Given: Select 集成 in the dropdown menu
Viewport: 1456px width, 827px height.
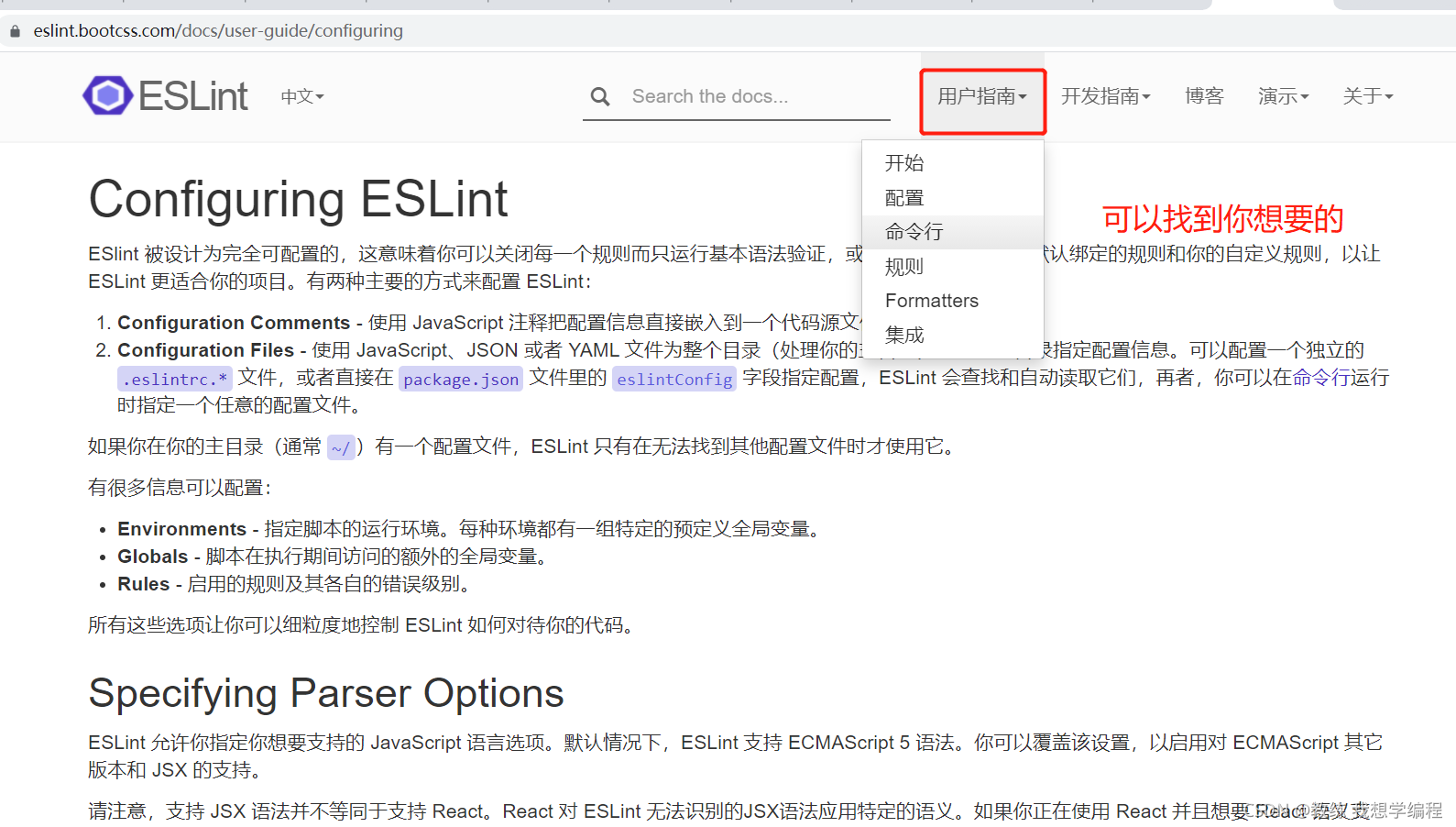Looking at the screenshot, I should coord(953,336).
